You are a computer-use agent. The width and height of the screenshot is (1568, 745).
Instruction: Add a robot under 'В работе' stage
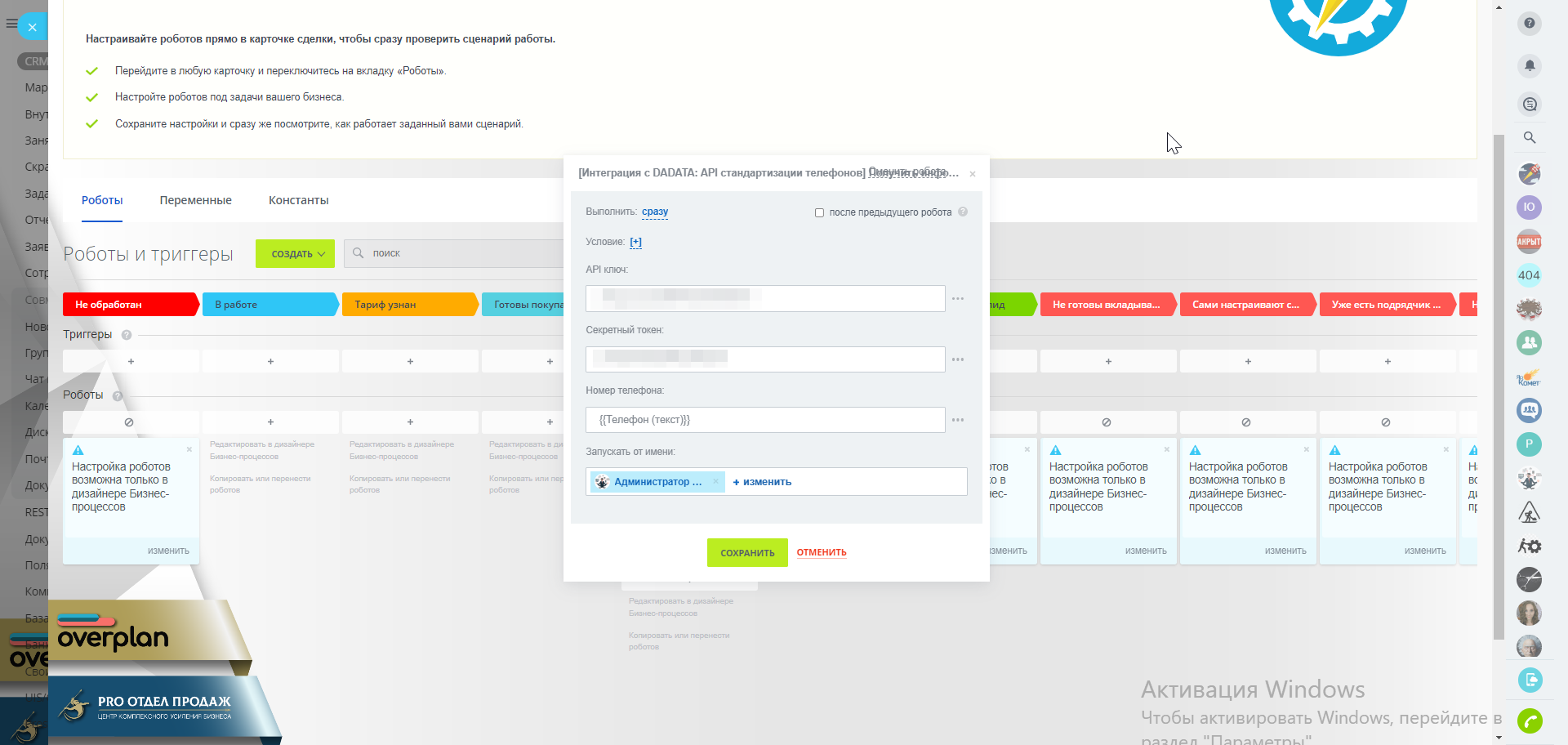coord(270,422)
